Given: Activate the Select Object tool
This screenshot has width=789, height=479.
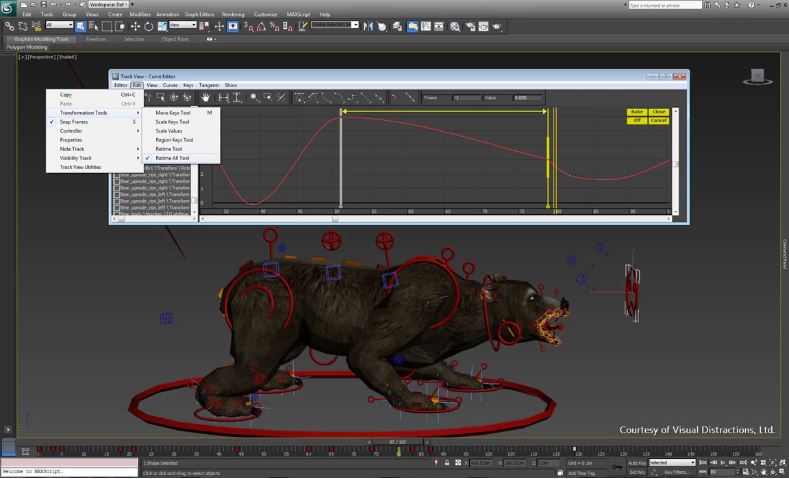Looking at the screenshot, I should (81, 26).
